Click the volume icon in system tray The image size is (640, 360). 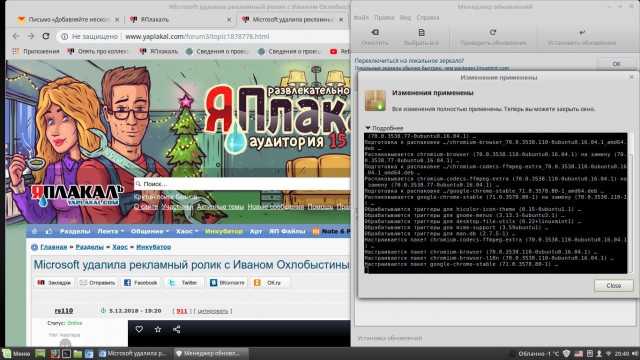[635, 353]
